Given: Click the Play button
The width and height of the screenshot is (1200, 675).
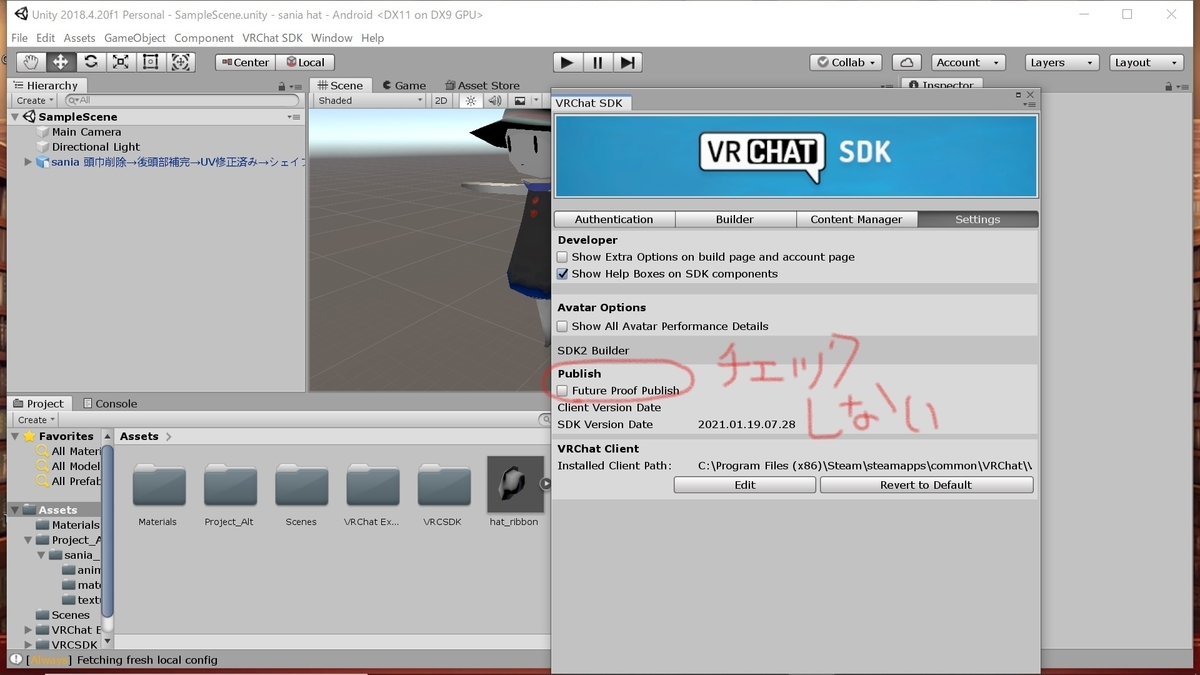Looking at the screenshot, I should coord(567,62).
